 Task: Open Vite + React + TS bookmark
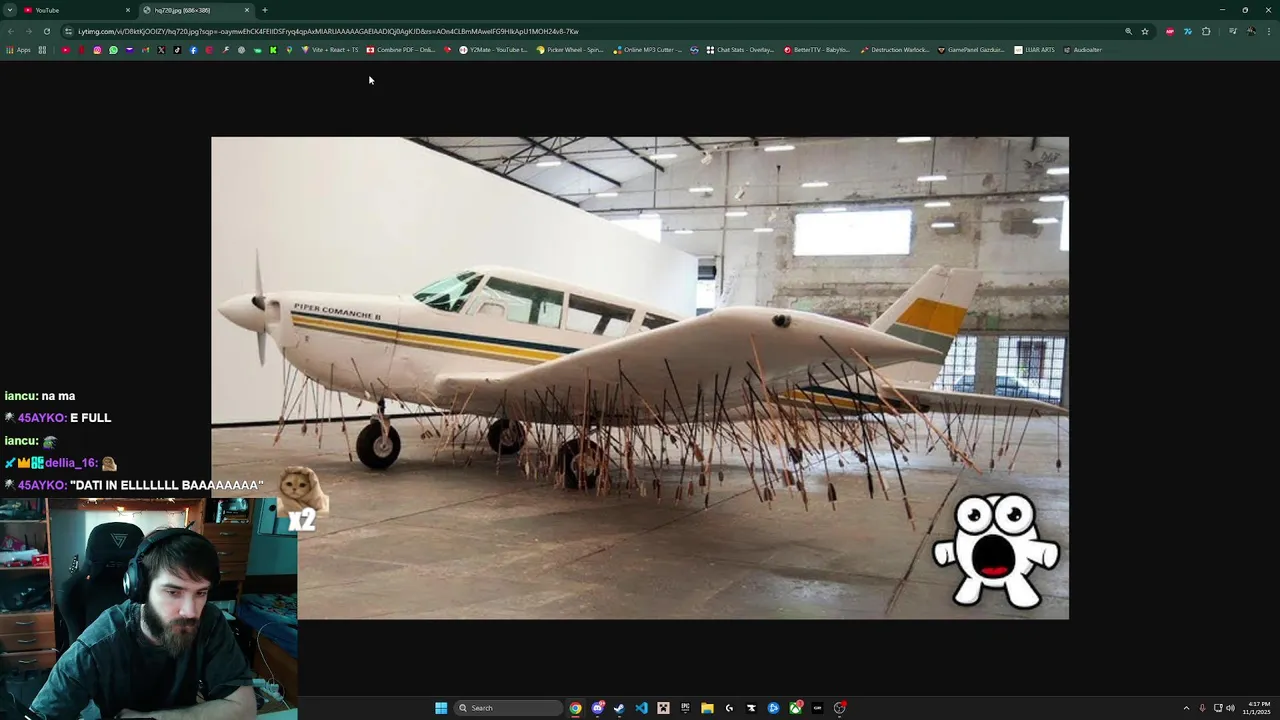tap(330, 50)
